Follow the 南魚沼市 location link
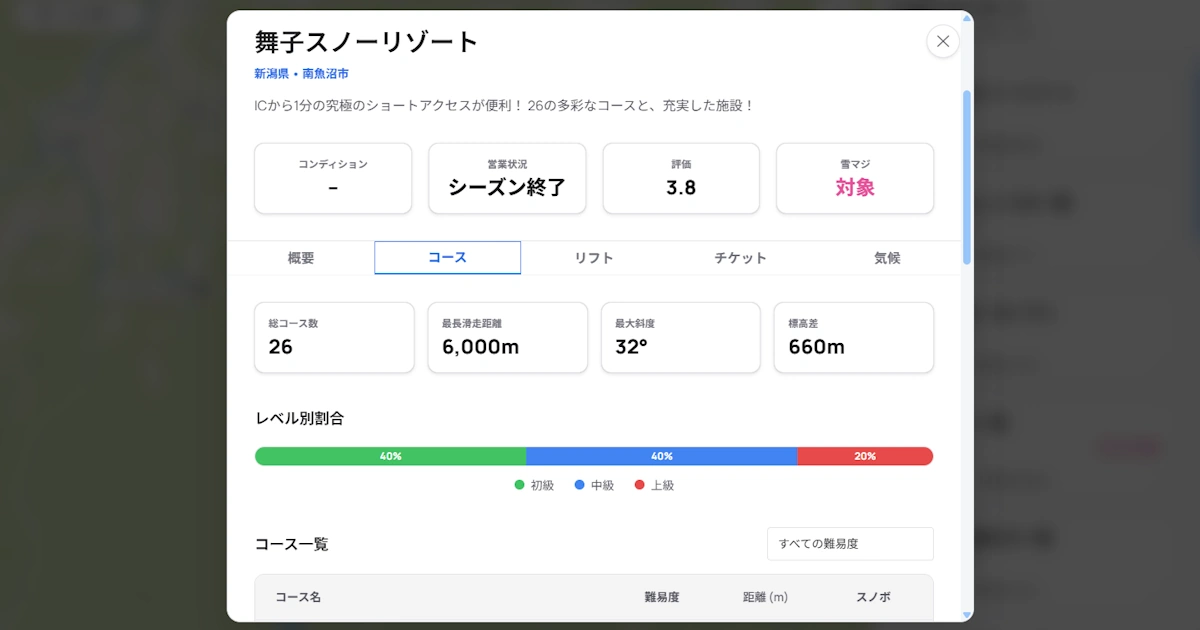Viewport: 1200px width, 630px height. [325, 74]
